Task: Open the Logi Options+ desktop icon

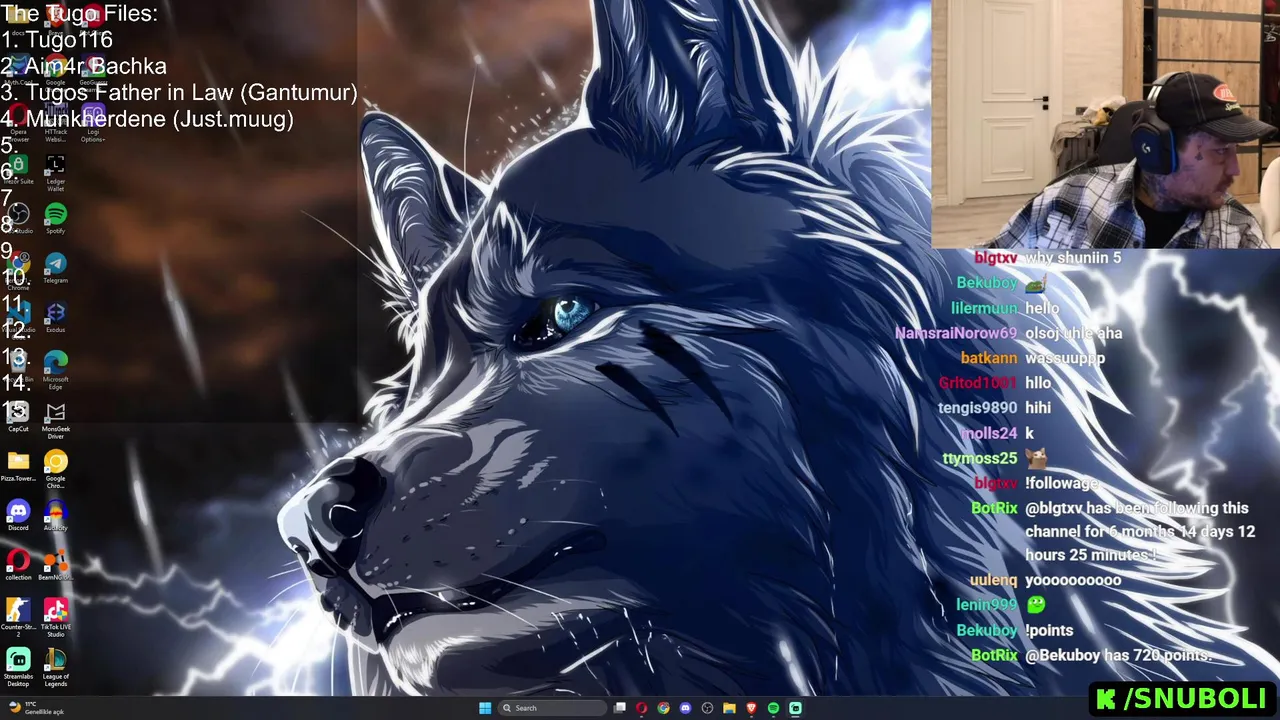Action: click(93, 122)
